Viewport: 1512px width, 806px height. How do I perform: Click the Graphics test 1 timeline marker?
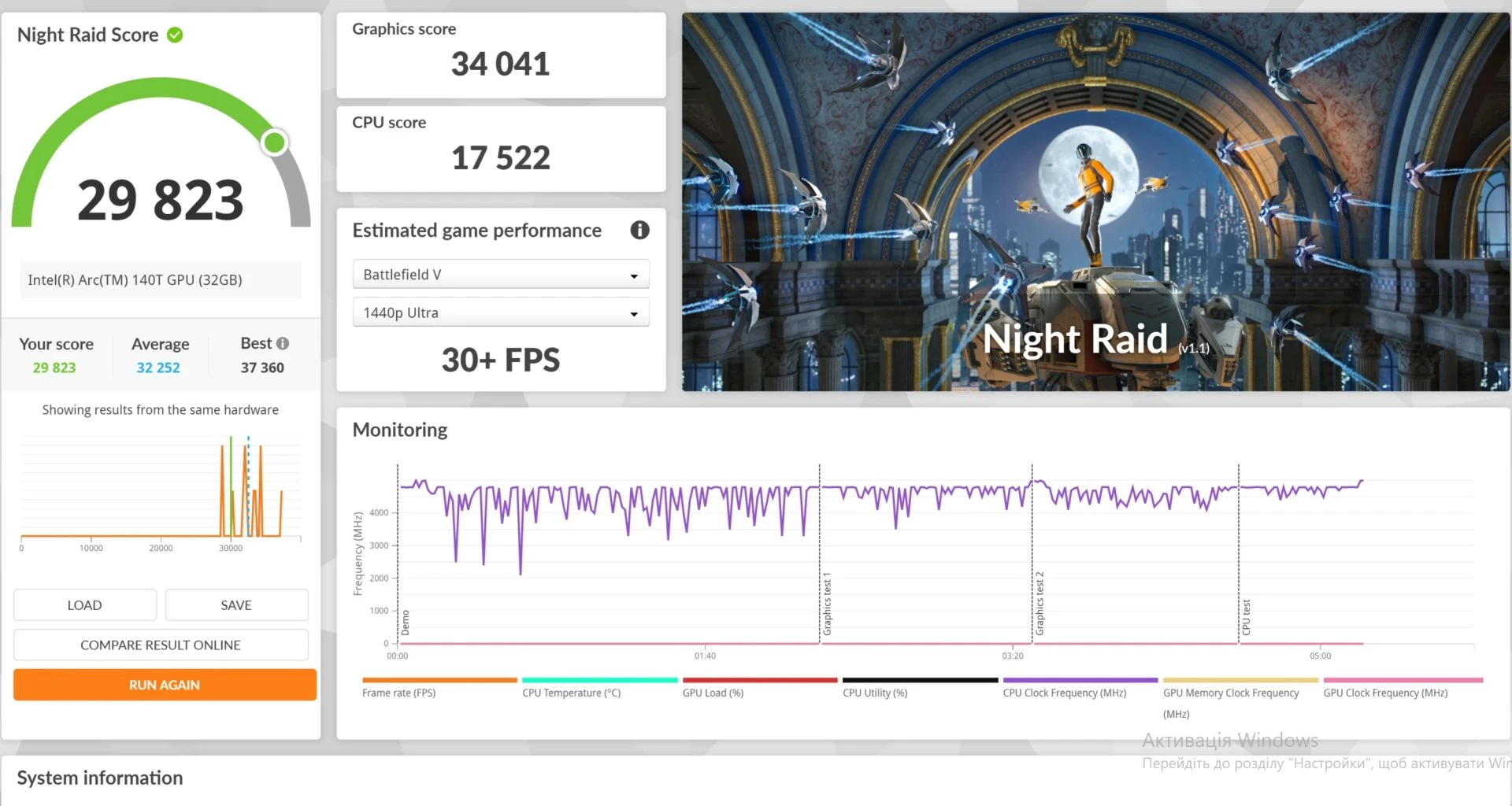(x=827, y=604)
